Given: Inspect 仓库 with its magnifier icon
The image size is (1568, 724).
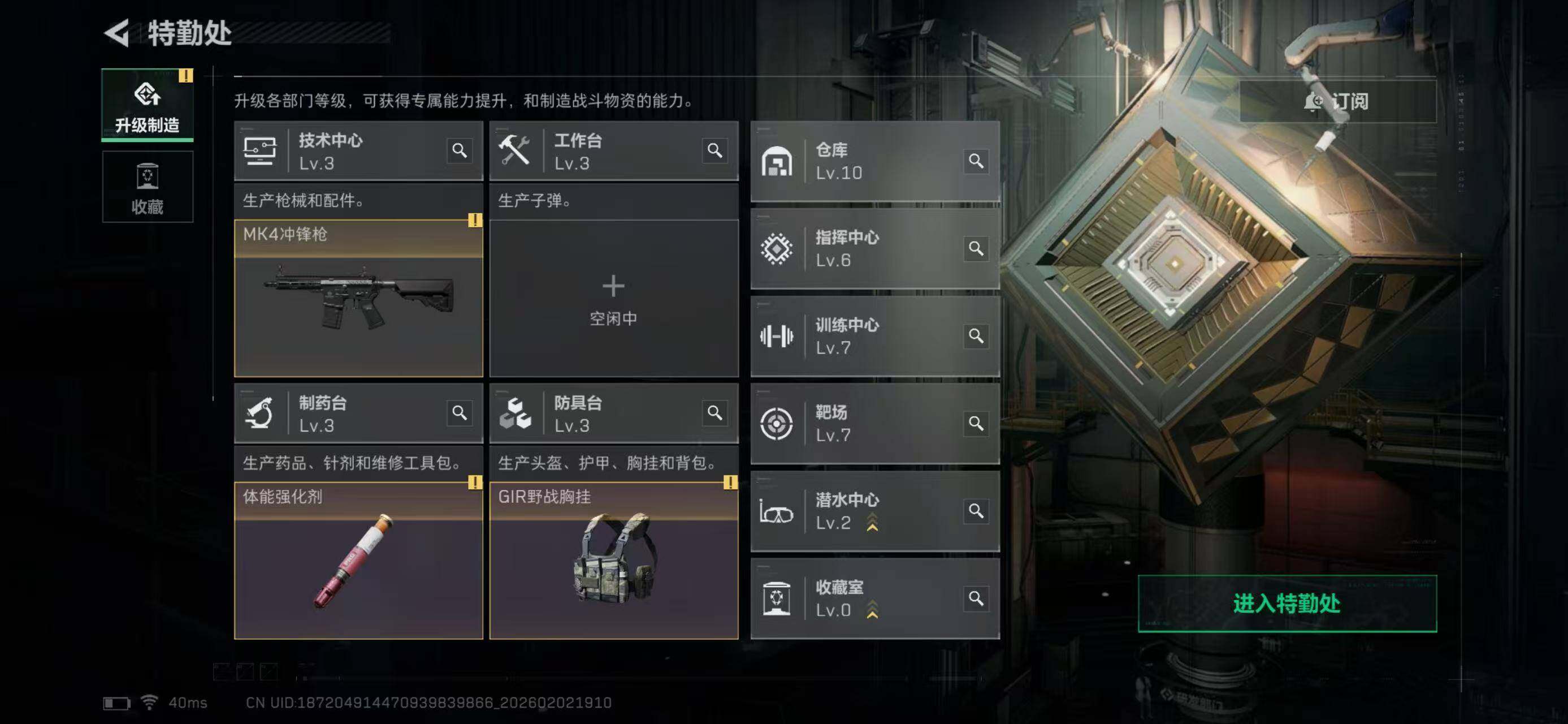Looking at the screenshot, I should coord(976,161).
